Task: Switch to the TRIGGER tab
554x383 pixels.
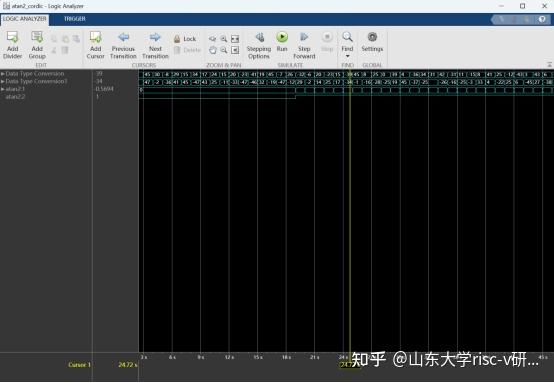Action: pyautogui.click(x=75, y=19)
